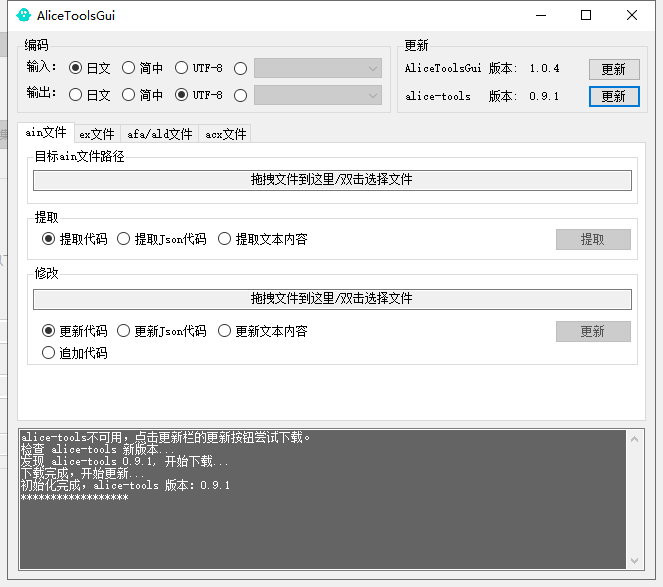Click the file drop field in 修改 section

tap(332, 299)
